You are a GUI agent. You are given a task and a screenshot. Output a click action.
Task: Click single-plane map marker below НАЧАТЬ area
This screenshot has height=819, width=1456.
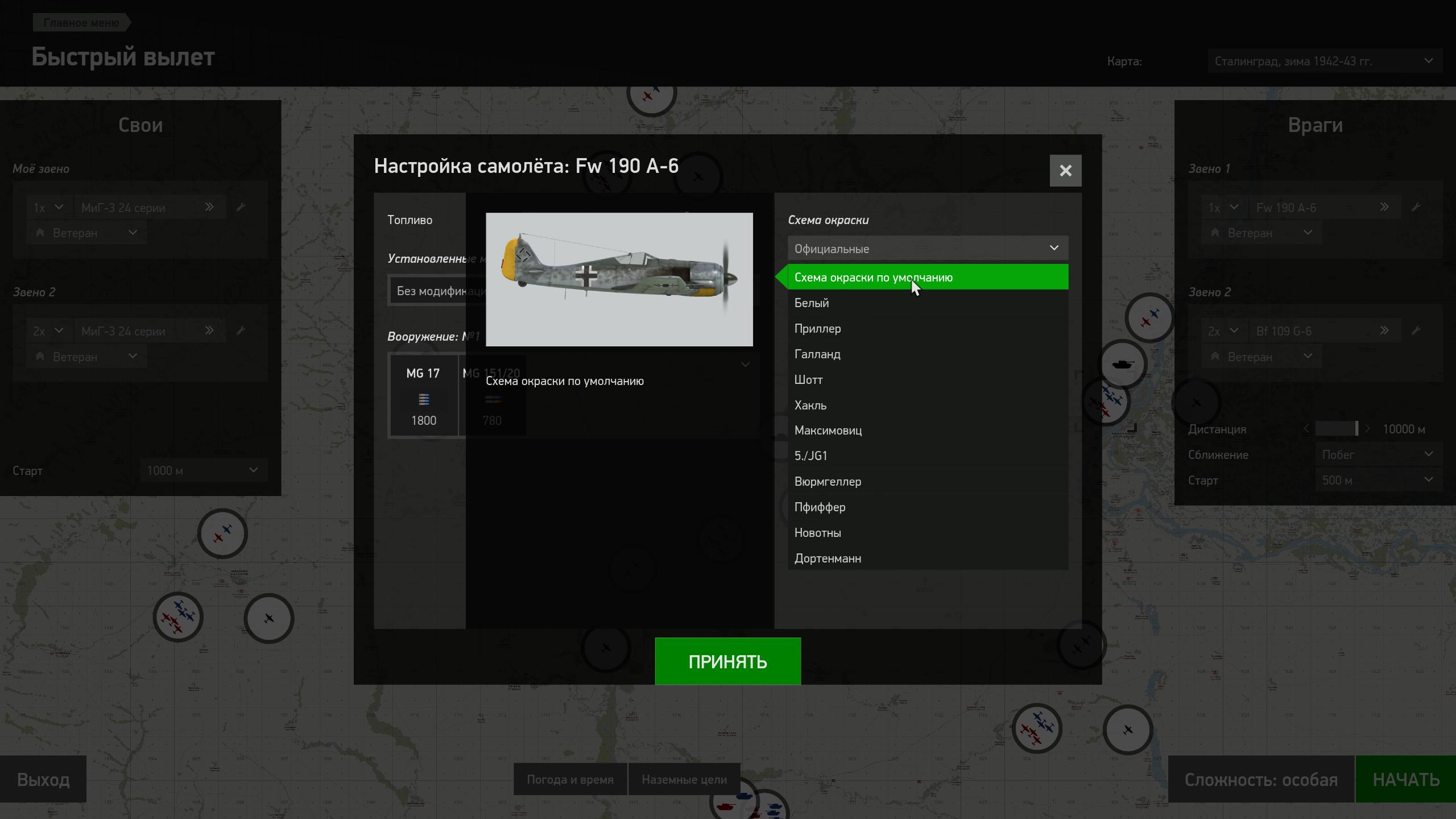click(x=1128, y=730)
